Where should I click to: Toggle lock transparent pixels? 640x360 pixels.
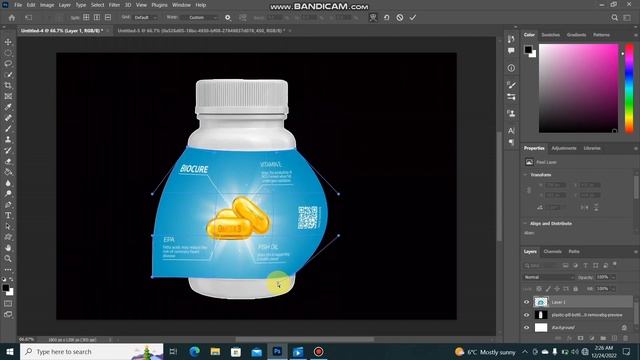[x=539, y=289]
